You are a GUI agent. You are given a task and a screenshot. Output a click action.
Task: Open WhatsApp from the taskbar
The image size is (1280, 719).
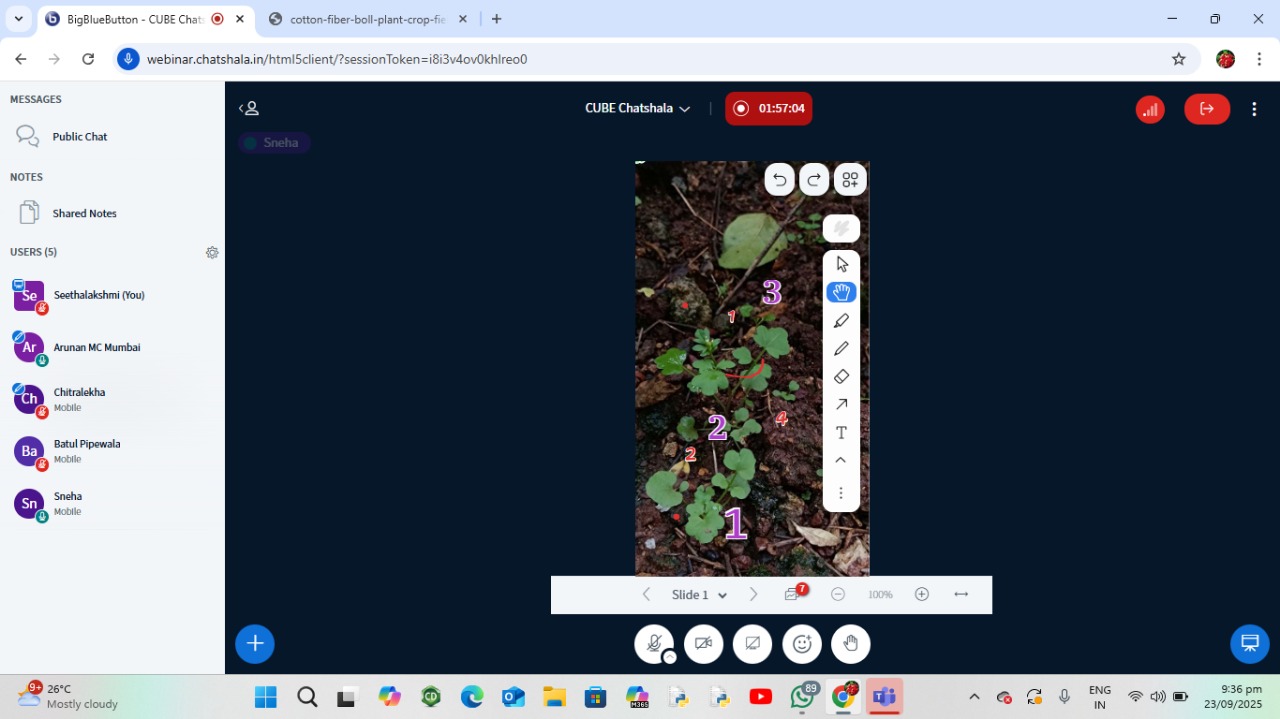point(802,697)
